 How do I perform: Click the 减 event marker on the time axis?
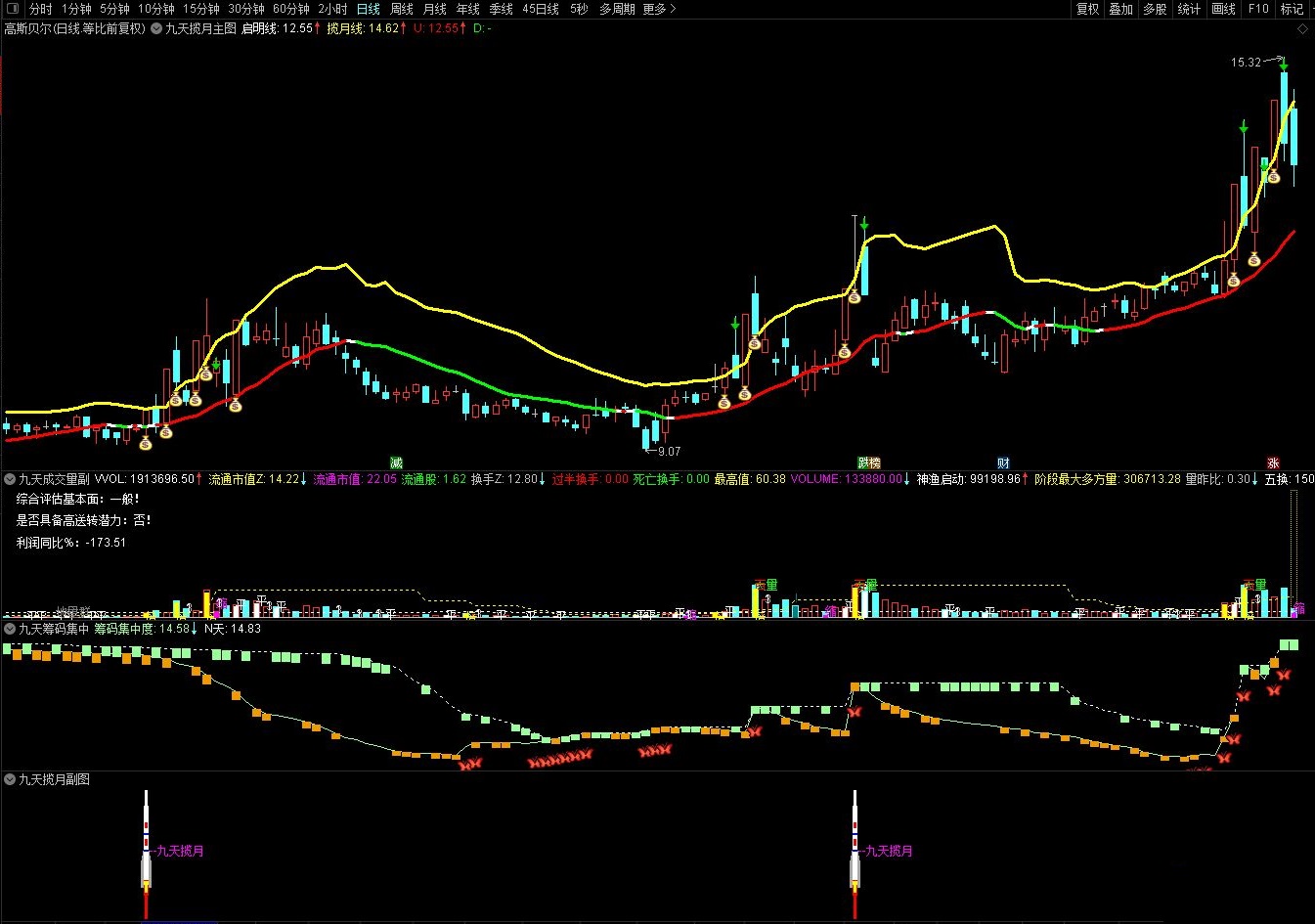coord(396,462)
